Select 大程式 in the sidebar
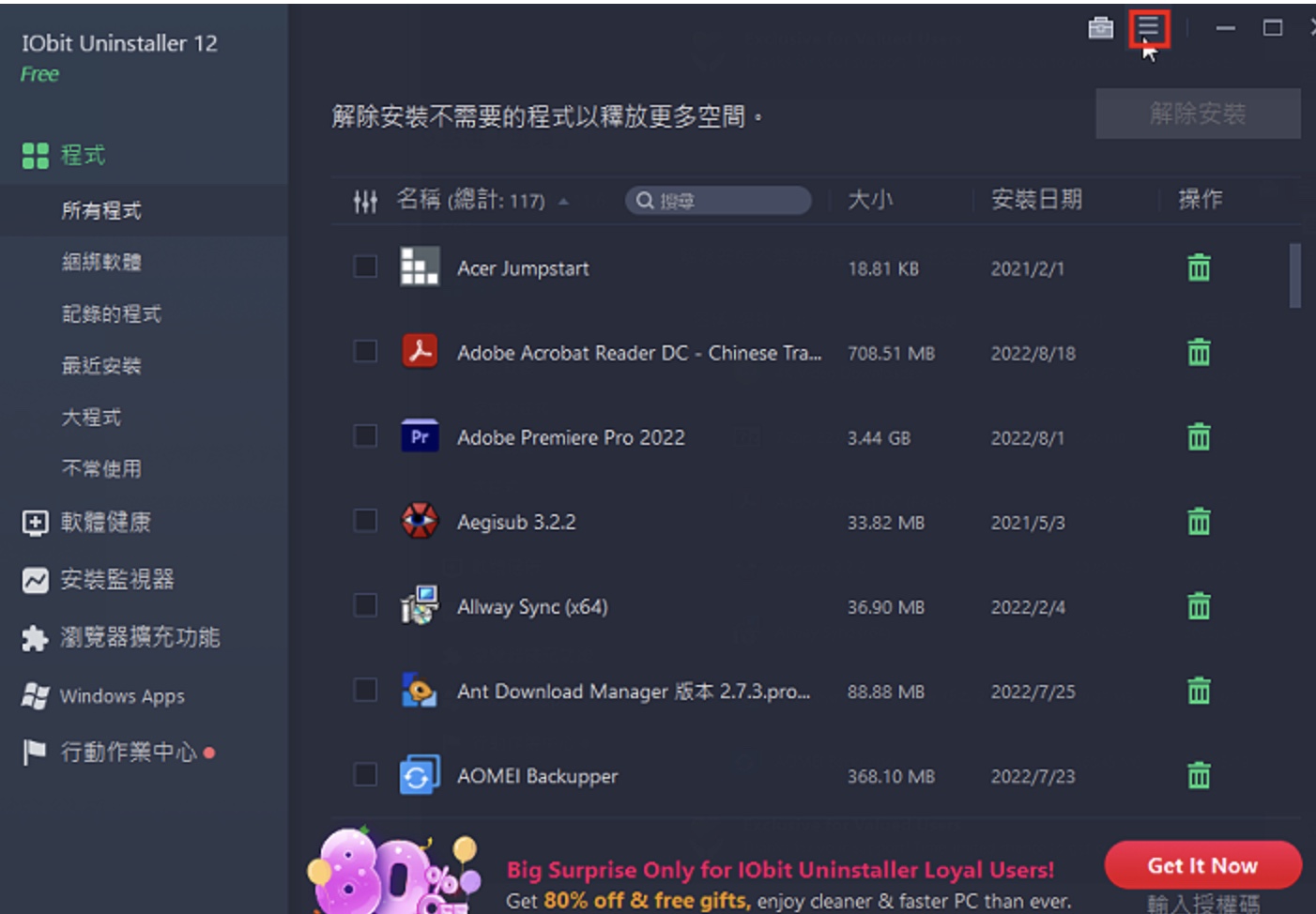Image resolution: width=1316 pixels, height=914 pixels. pos(91,417)
